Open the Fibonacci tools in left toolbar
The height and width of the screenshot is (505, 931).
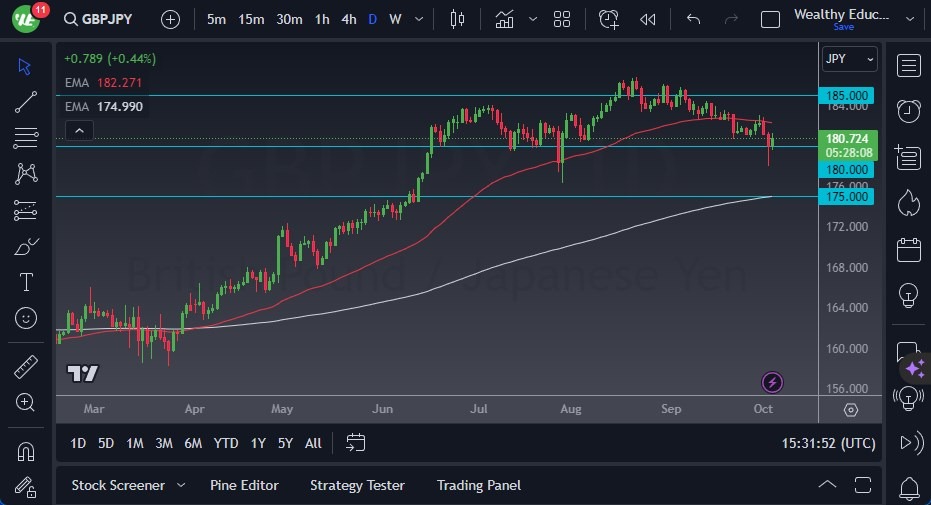26,137
